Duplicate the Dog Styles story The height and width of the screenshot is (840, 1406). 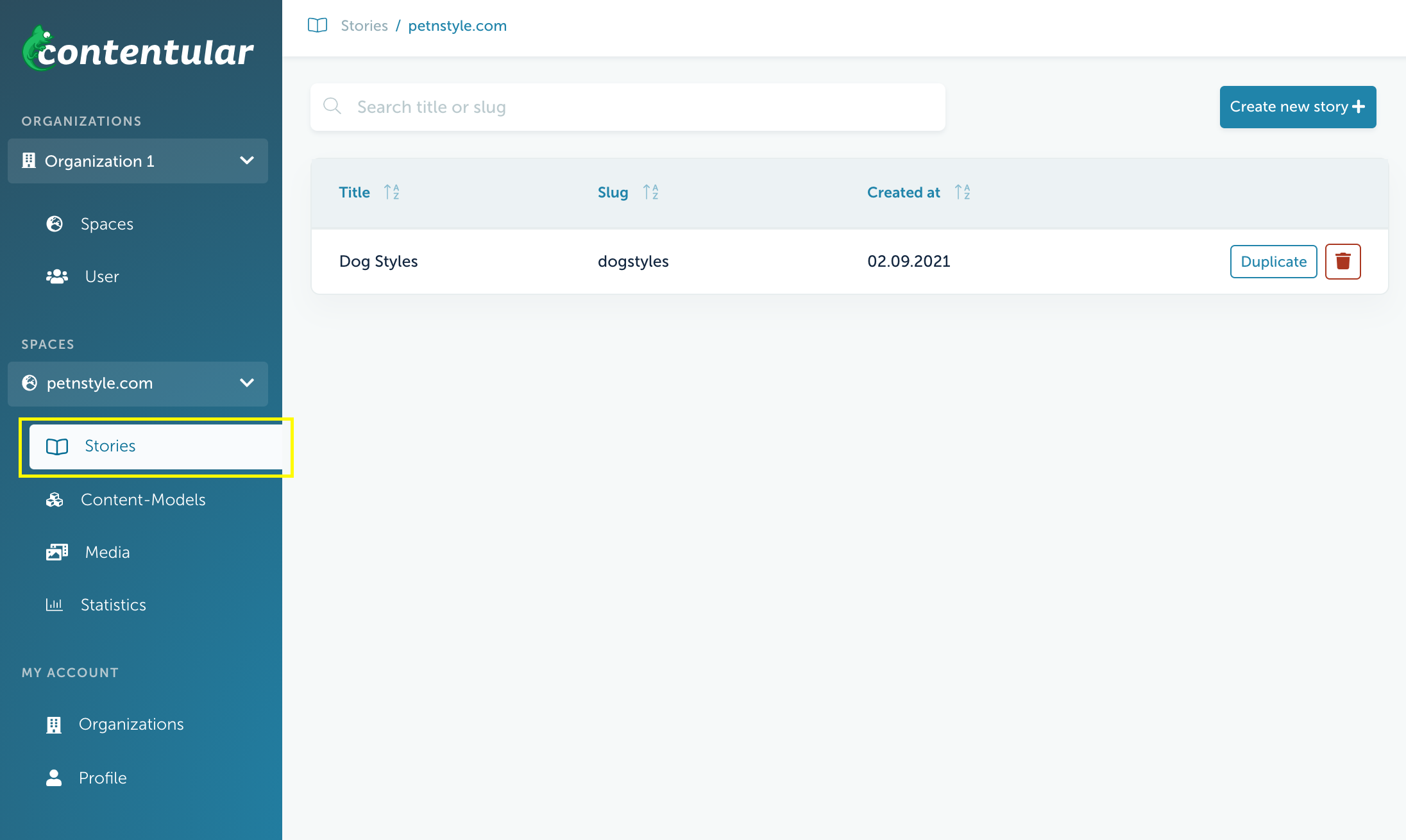coord(1273,262)
